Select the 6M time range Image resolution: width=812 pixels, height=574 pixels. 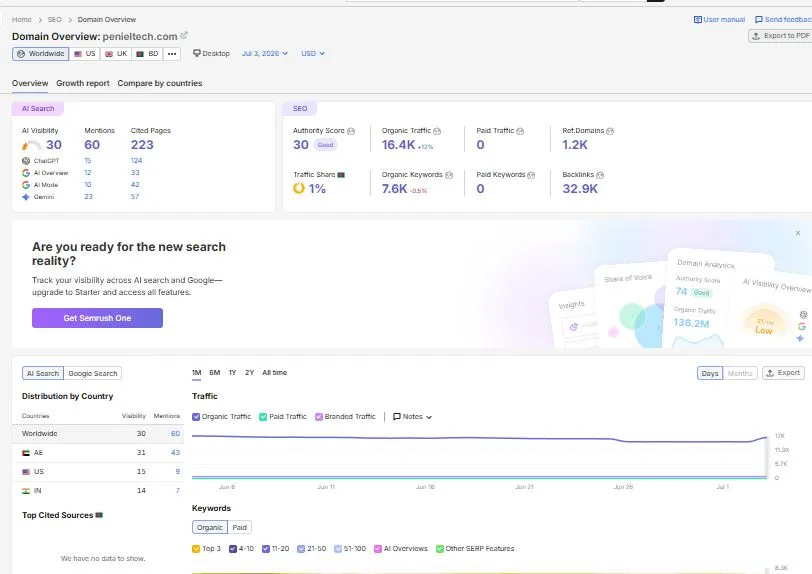[215, 372]
